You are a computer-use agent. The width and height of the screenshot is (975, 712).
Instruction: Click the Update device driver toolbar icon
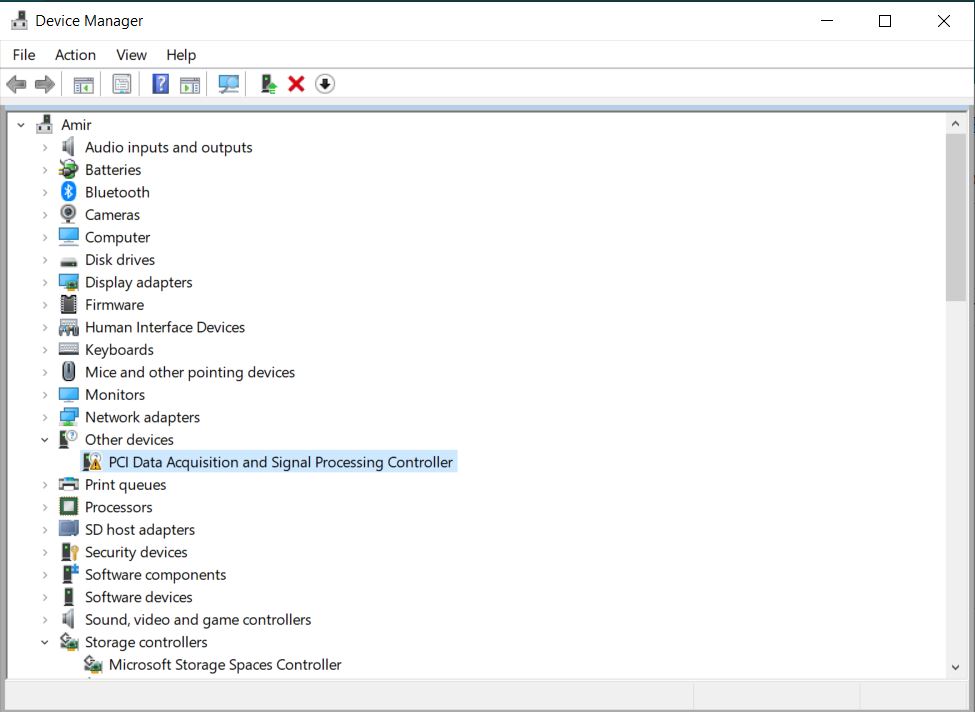[x=268, y=84]
